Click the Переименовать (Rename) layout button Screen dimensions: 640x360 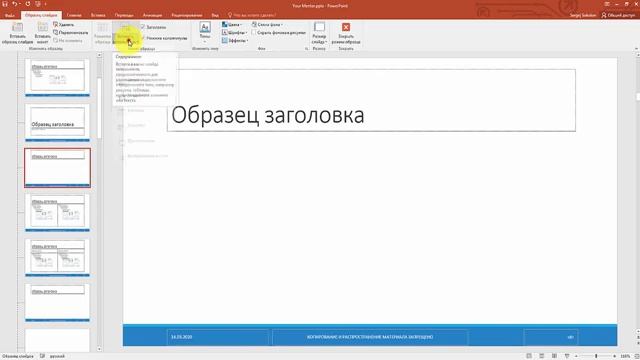pos(71,33)
